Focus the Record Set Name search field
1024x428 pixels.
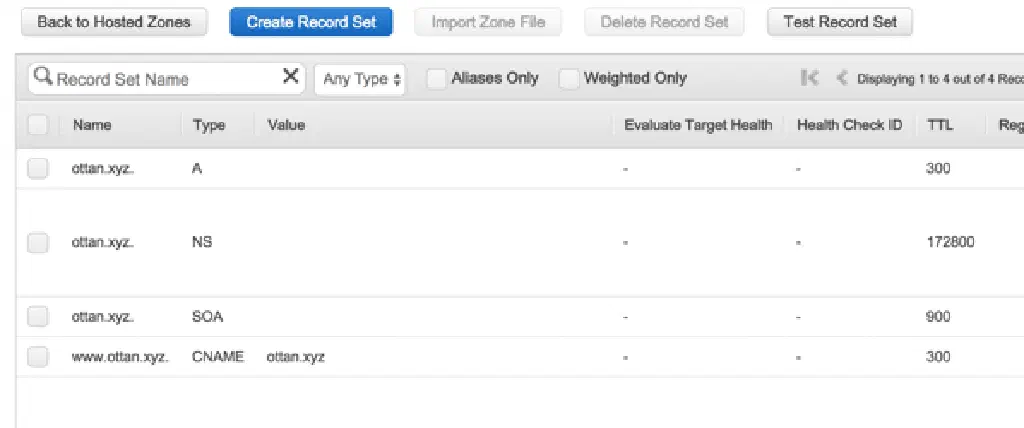[165, 79]
